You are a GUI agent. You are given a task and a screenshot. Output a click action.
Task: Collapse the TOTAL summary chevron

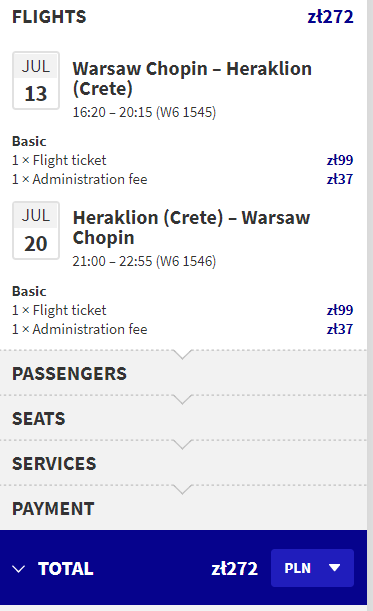18,569
